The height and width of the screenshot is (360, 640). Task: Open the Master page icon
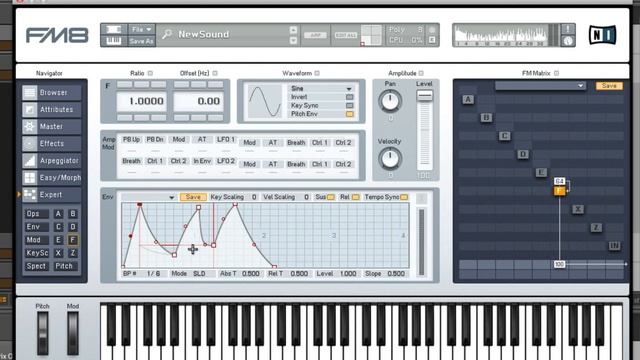(x=29, y=127)
